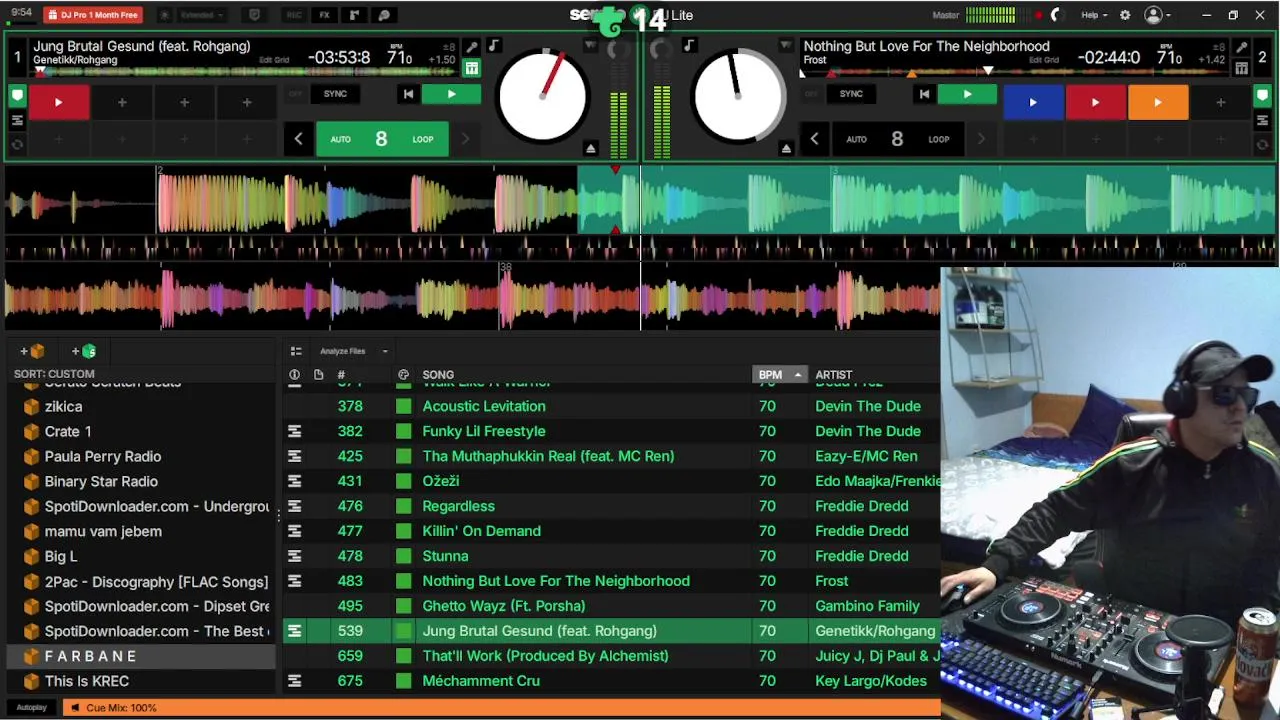Viewport: 1280px width, 720px height.
Task: Eject track from deck 2
Action: pos(786,148)
